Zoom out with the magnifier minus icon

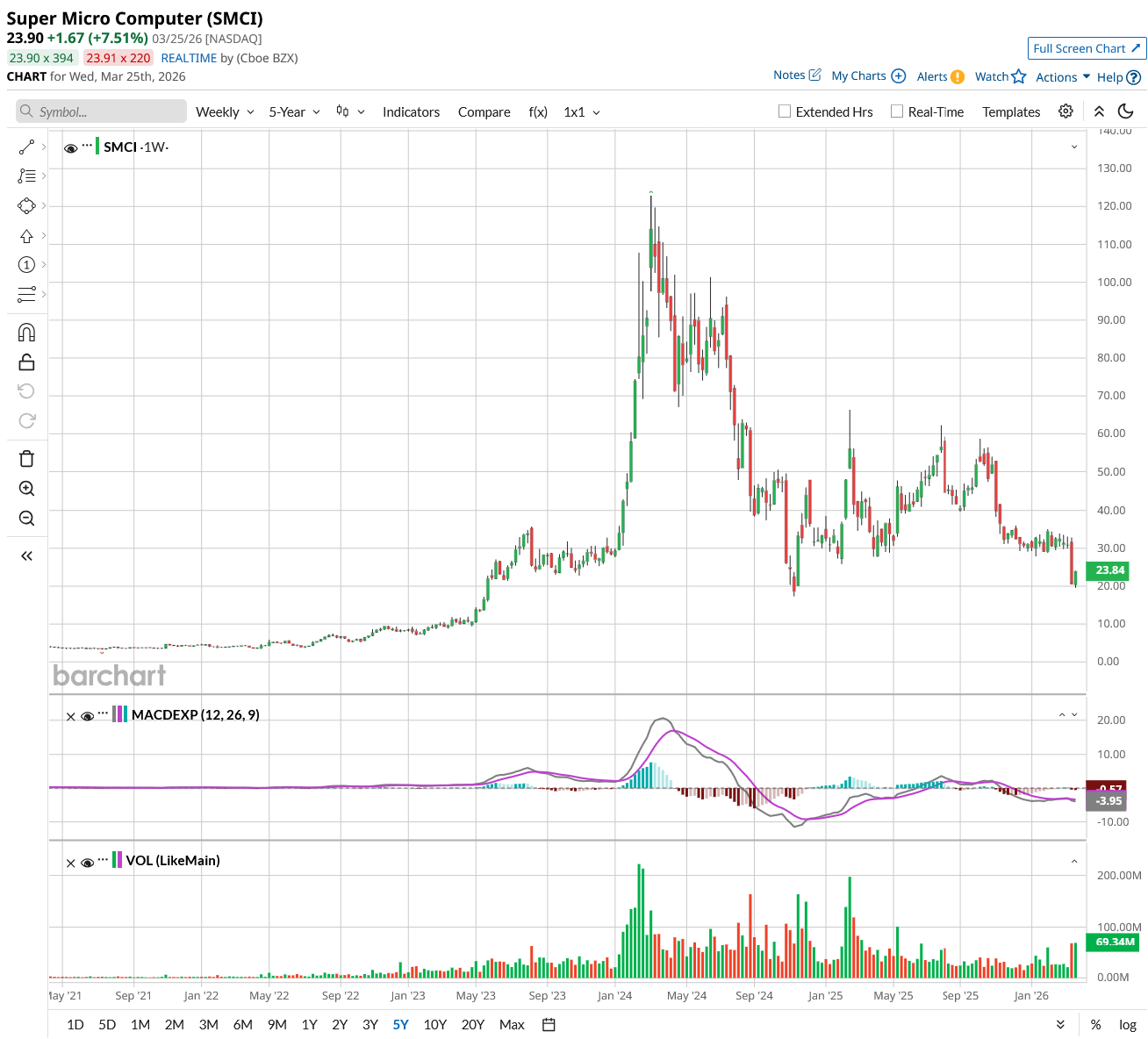pos(26,519)
